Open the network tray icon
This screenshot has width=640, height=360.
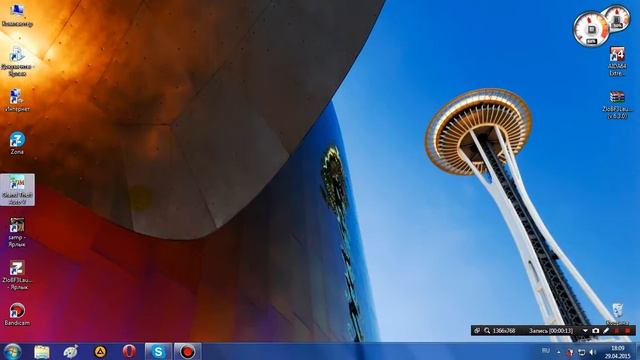pyautogui.click(x=582, y=352)
